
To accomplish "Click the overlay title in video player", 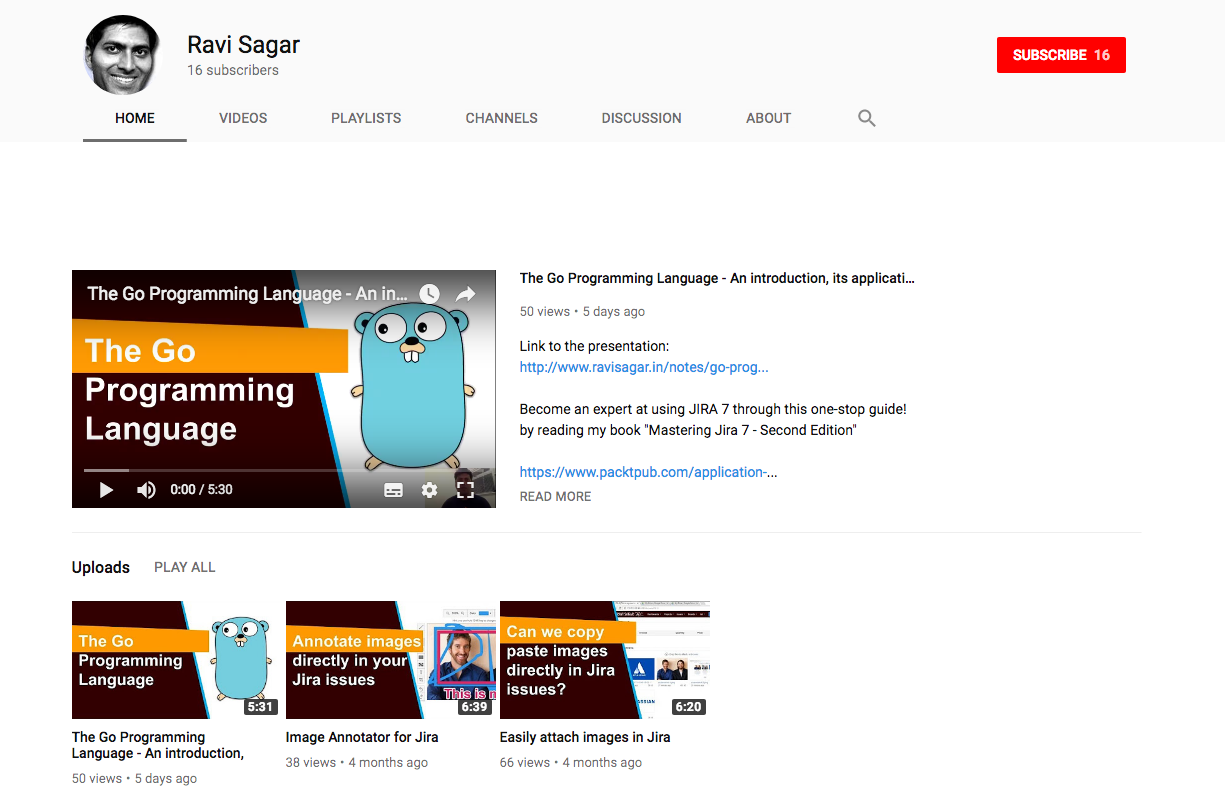I will [x=248, y=294].
